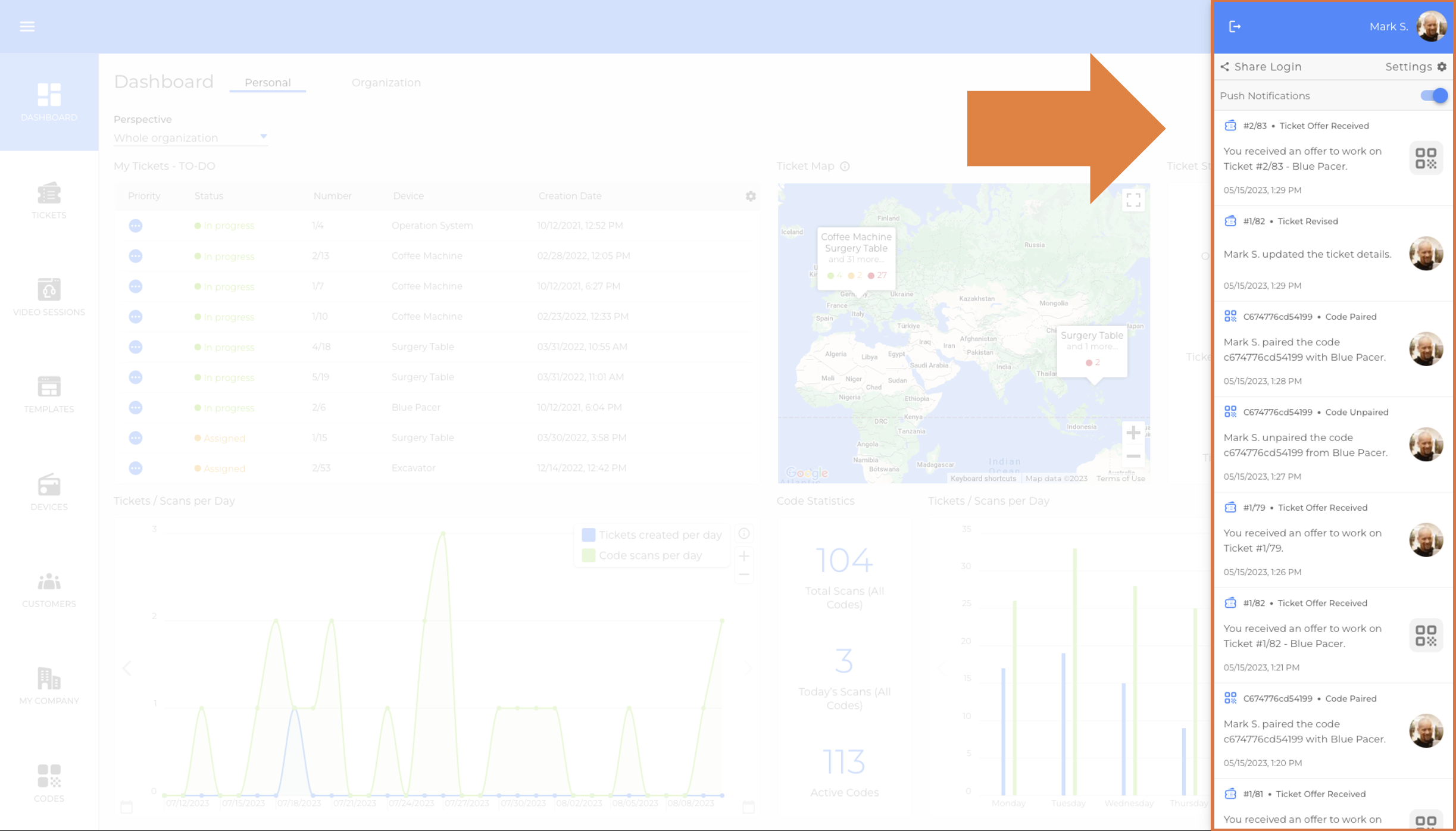Click the logout icon in user panel

pos(1235,26)
